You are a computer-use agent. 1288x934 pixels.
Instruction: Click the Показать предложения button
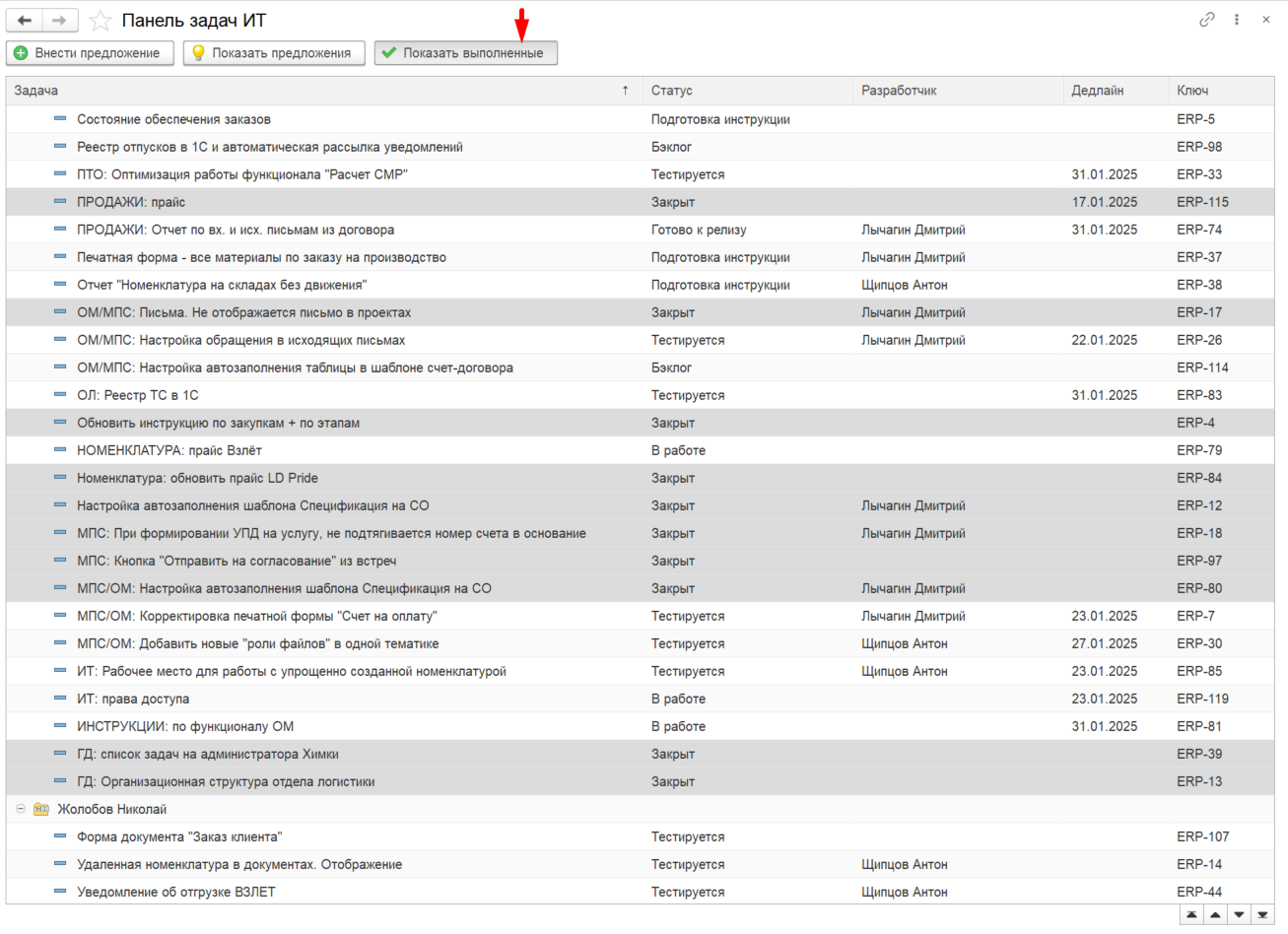[274, 53]
